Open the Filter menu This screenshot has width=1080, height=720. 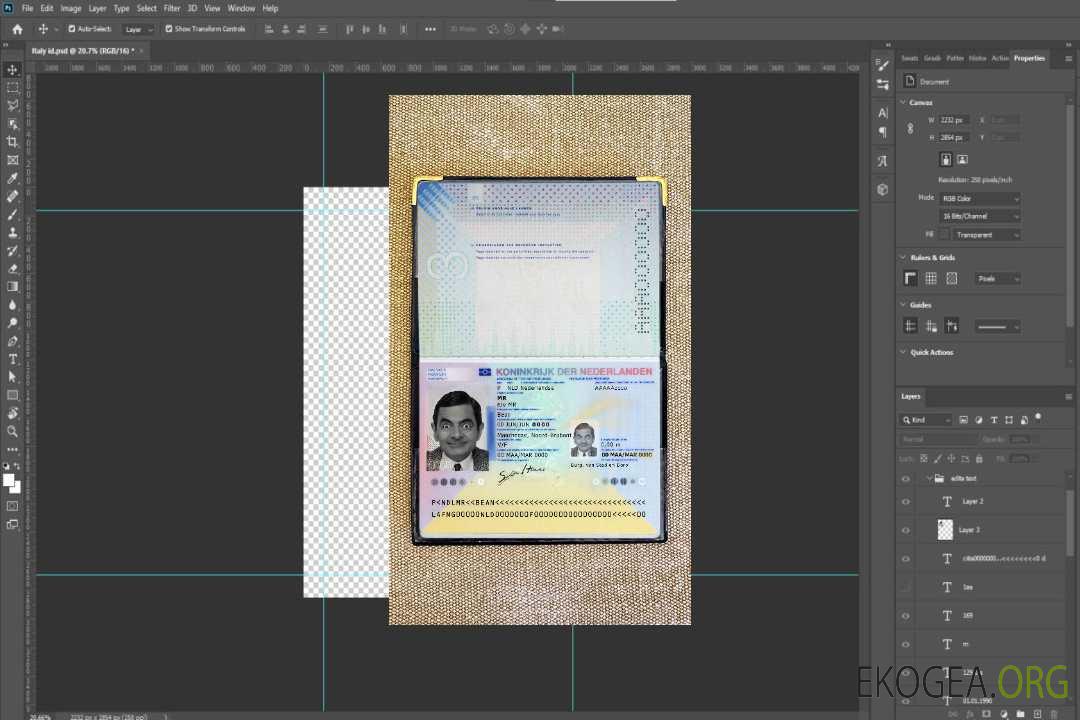click(172, 8)
